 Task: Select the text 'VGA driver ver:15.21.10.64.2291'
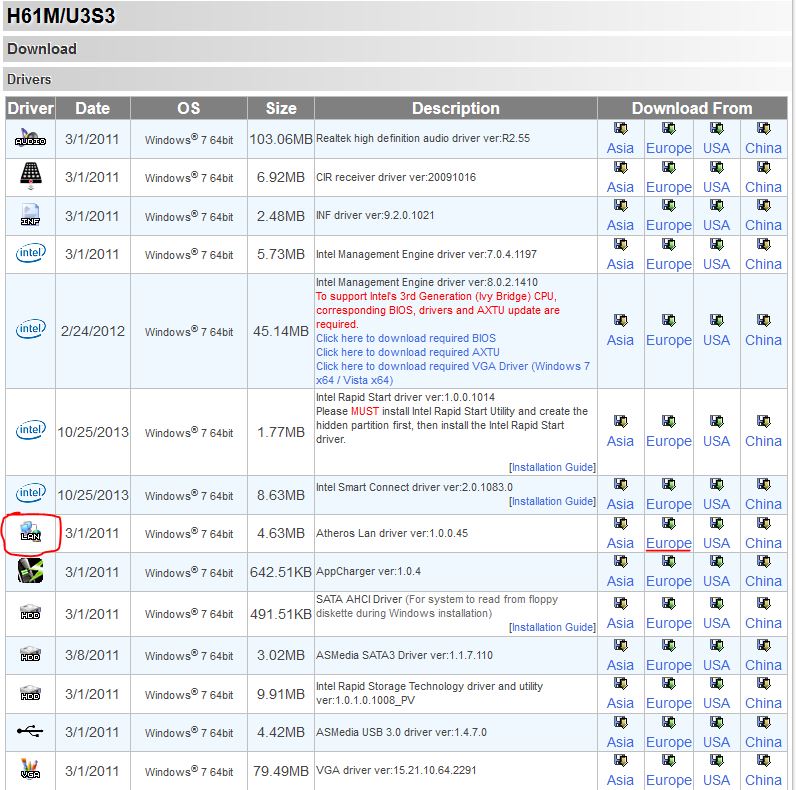pos(396,770)
